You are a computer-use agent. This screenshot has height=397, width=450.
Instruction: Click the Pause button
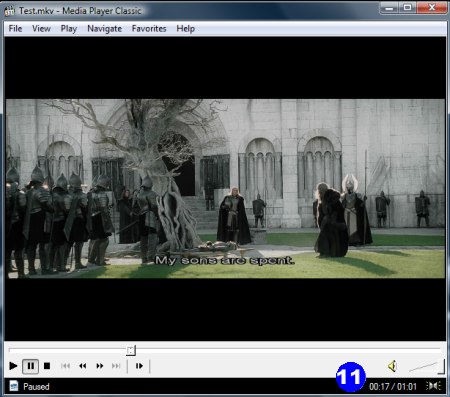click(30, 366)
